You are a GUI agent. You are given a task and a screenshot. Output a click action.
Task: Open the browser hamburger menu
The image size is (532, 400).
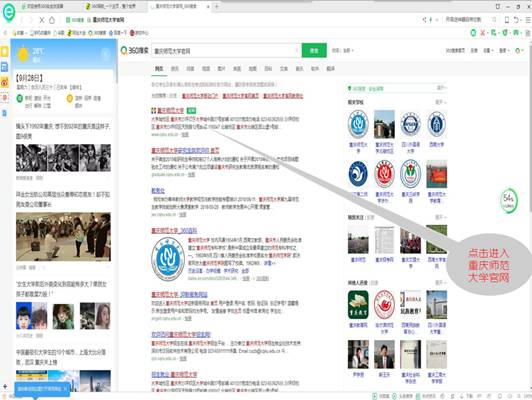528,20
